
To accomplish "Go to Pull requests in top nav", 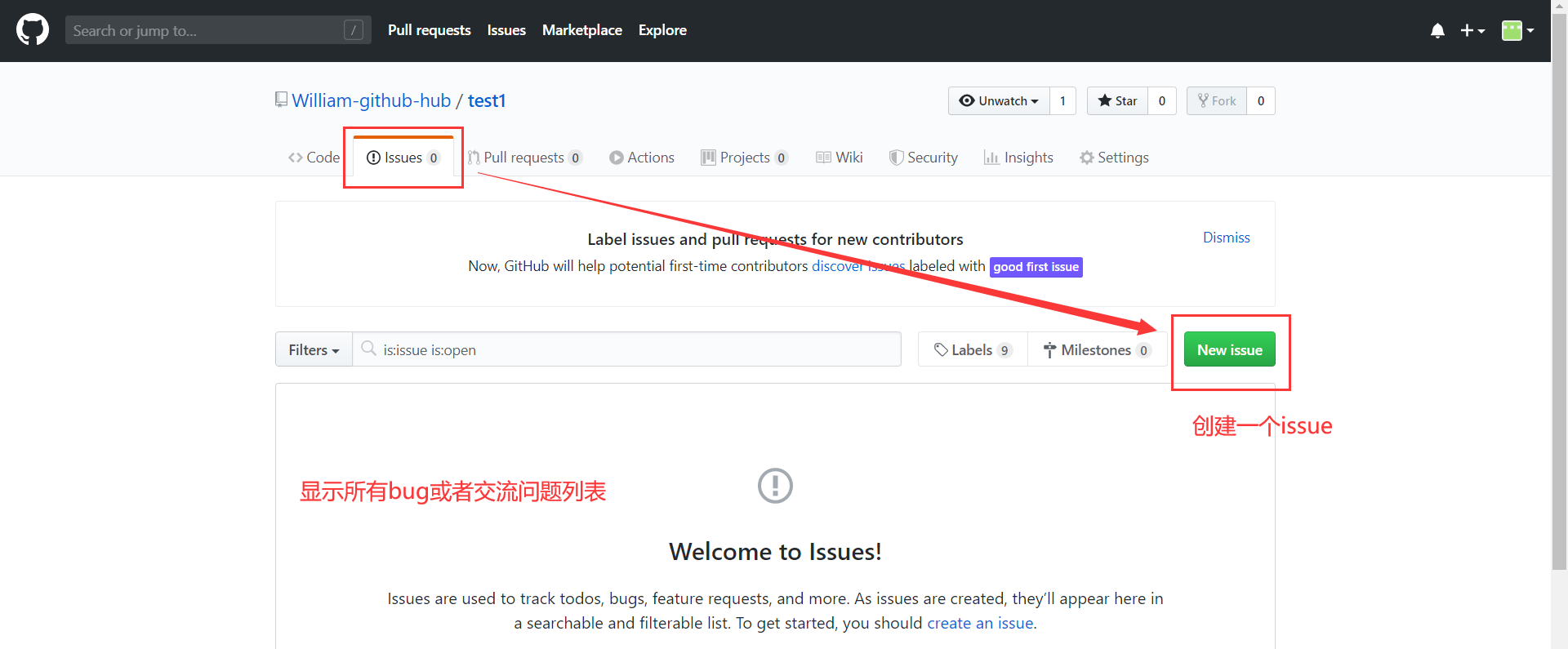I will (430, 30).
